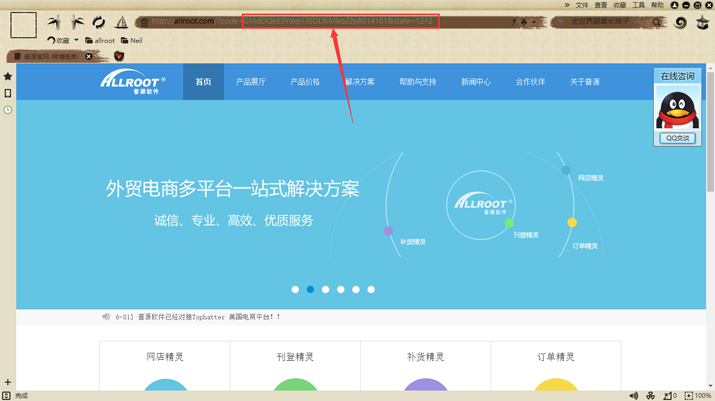Open the 产品价格 navigation item
Screen dimensions: 715x401
[x=305, y=82]
